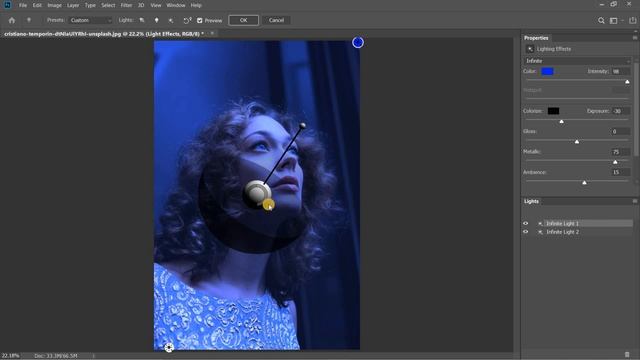Open the Select menu
Viewport: 640px width, 360px height.
(x=108, y=5)
